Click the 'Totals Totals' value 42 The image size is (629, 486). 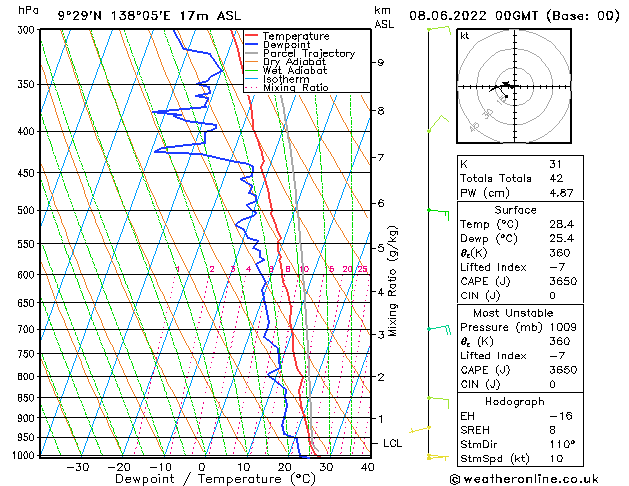point(556,178)
